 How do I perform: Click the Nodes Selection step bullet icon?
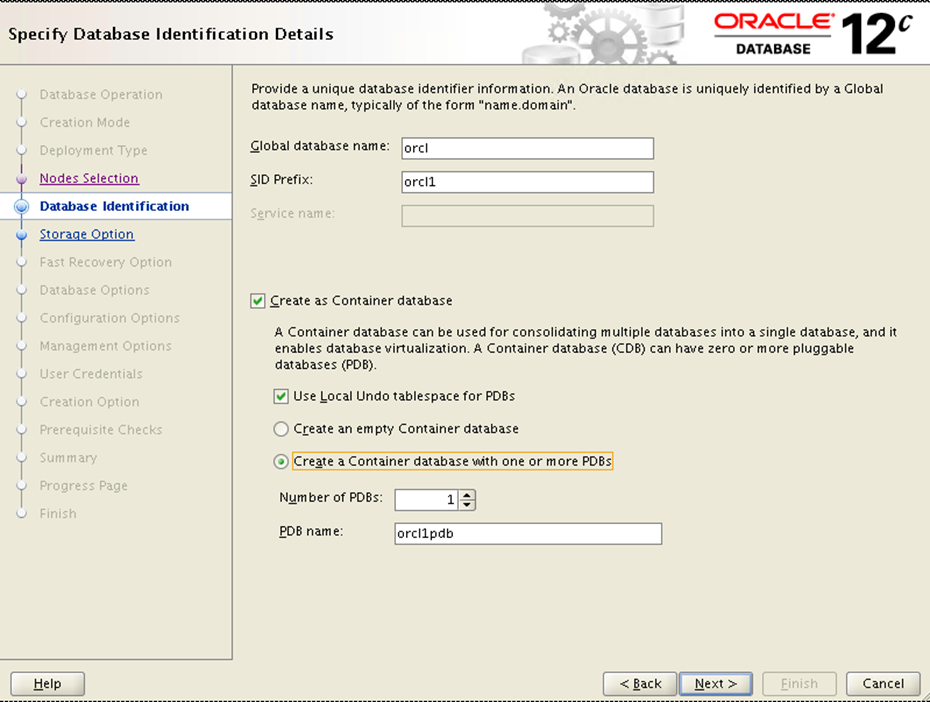[21, 179]
